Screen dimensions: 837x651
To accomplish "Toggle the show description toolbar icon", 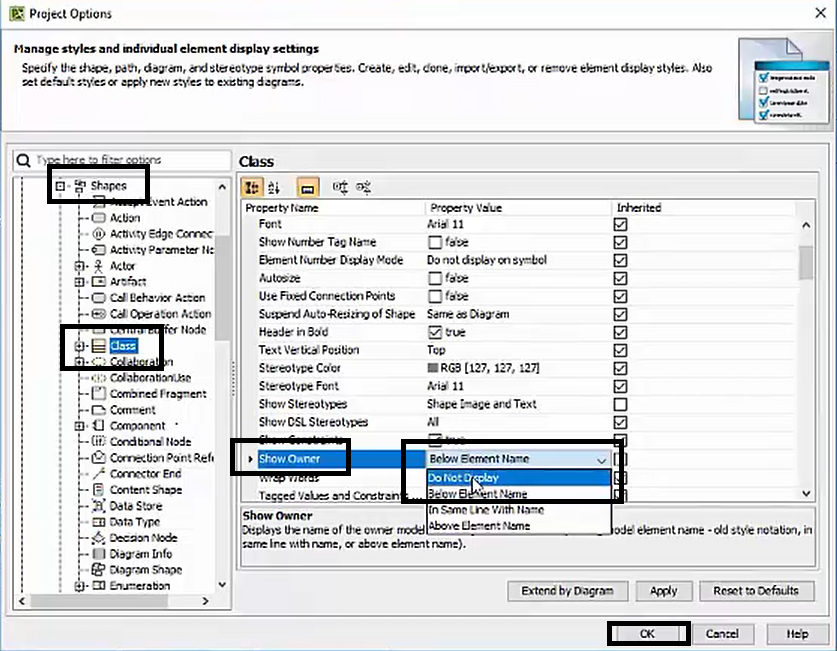I will tap(308, 188).
